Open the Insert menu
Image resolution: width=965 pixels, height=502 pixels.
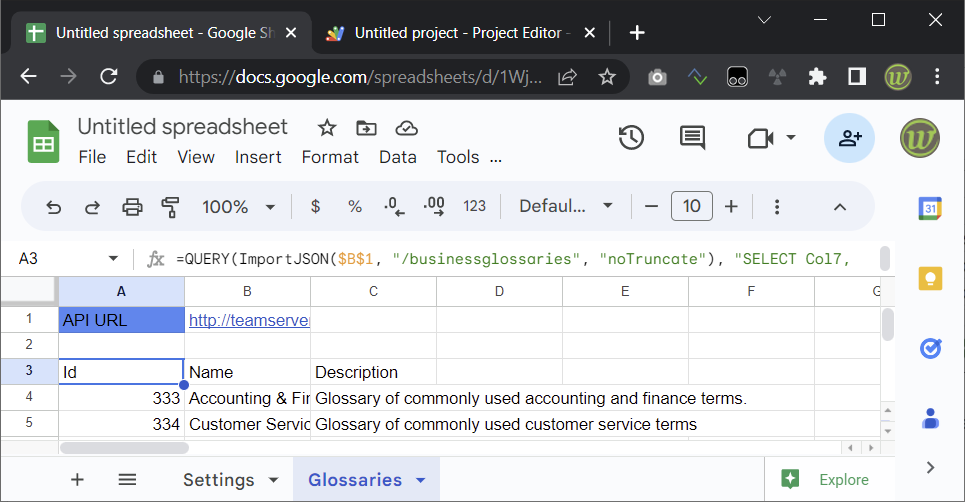(258, 157)
